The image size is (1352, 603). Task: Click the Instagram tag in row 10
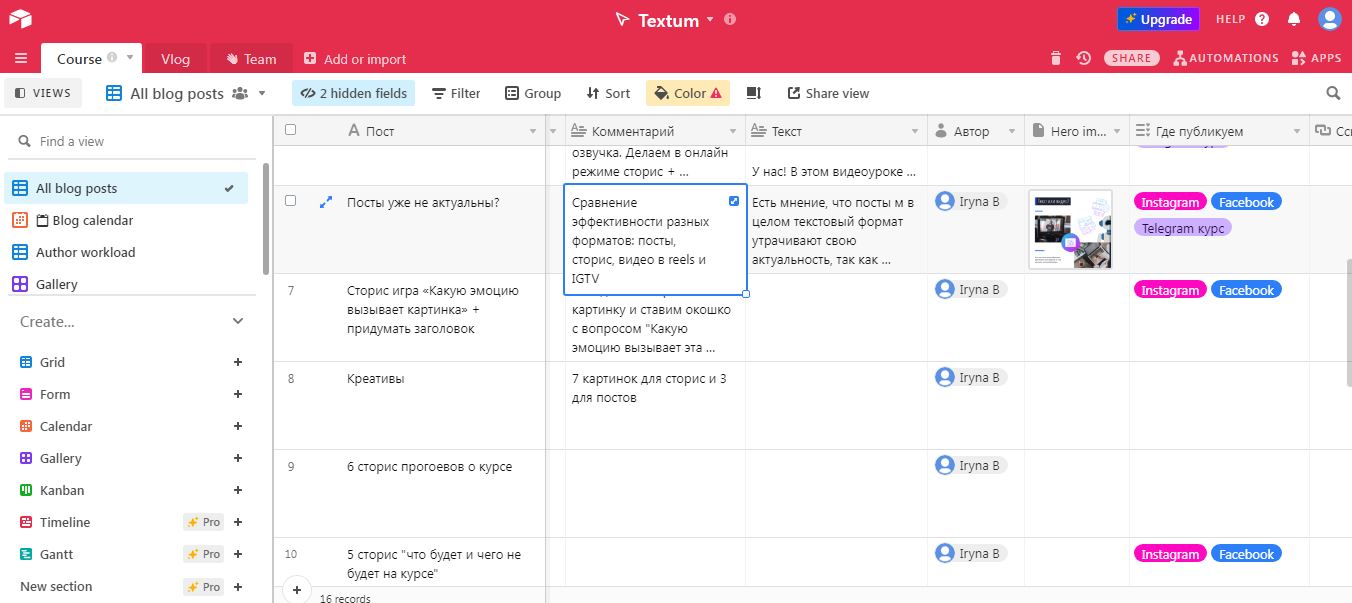pos(1170,554)
